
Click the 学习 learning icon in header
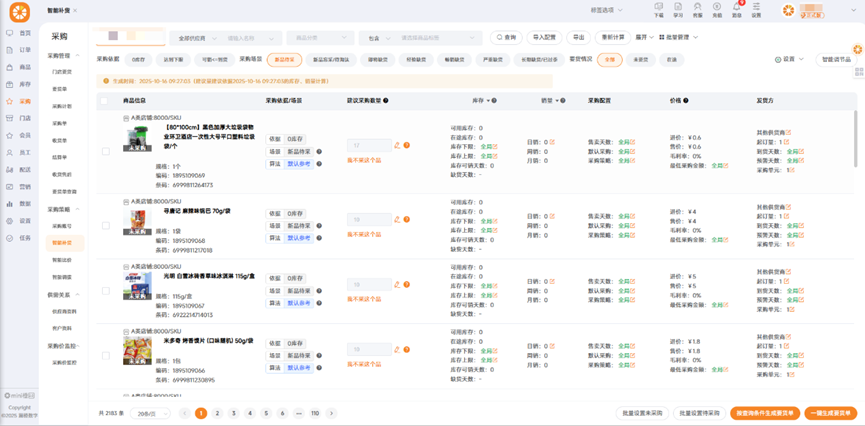coord(678,10)
